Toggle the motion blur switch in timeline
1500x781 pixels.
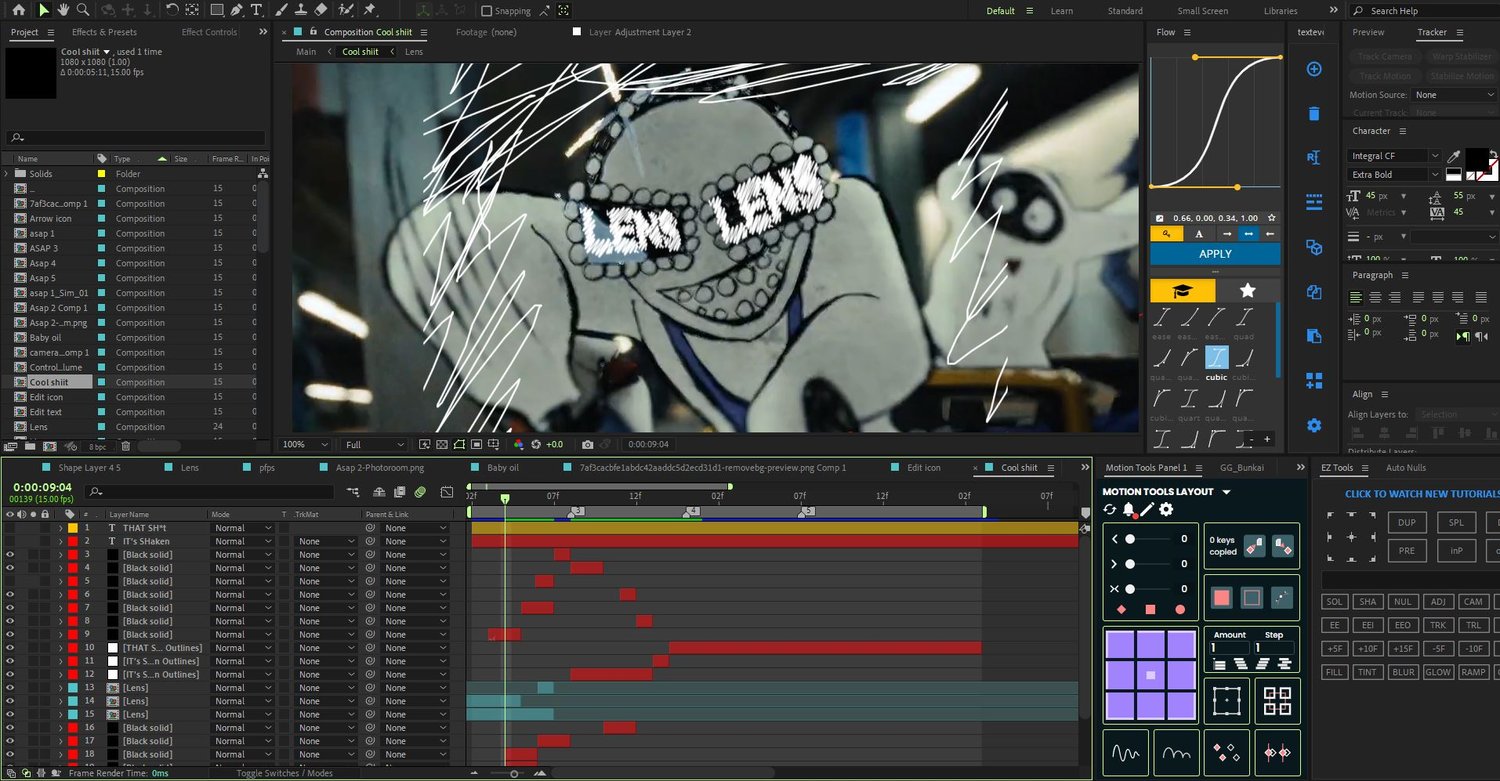[x=421, y=492]
